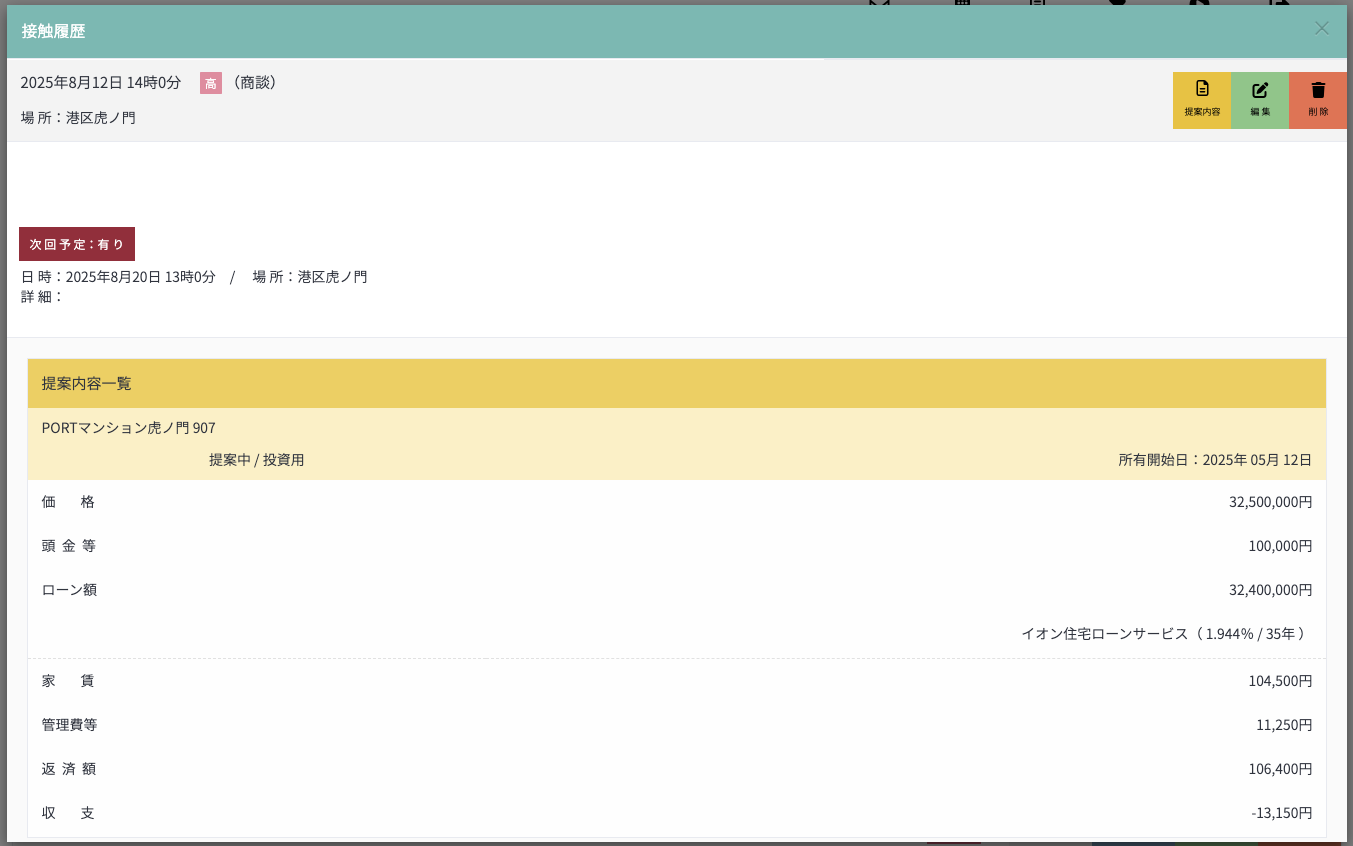
Task: Click the イオン住宅ローンサービス loan details text
Action: pyautogui.click(x=1163, y=634)
